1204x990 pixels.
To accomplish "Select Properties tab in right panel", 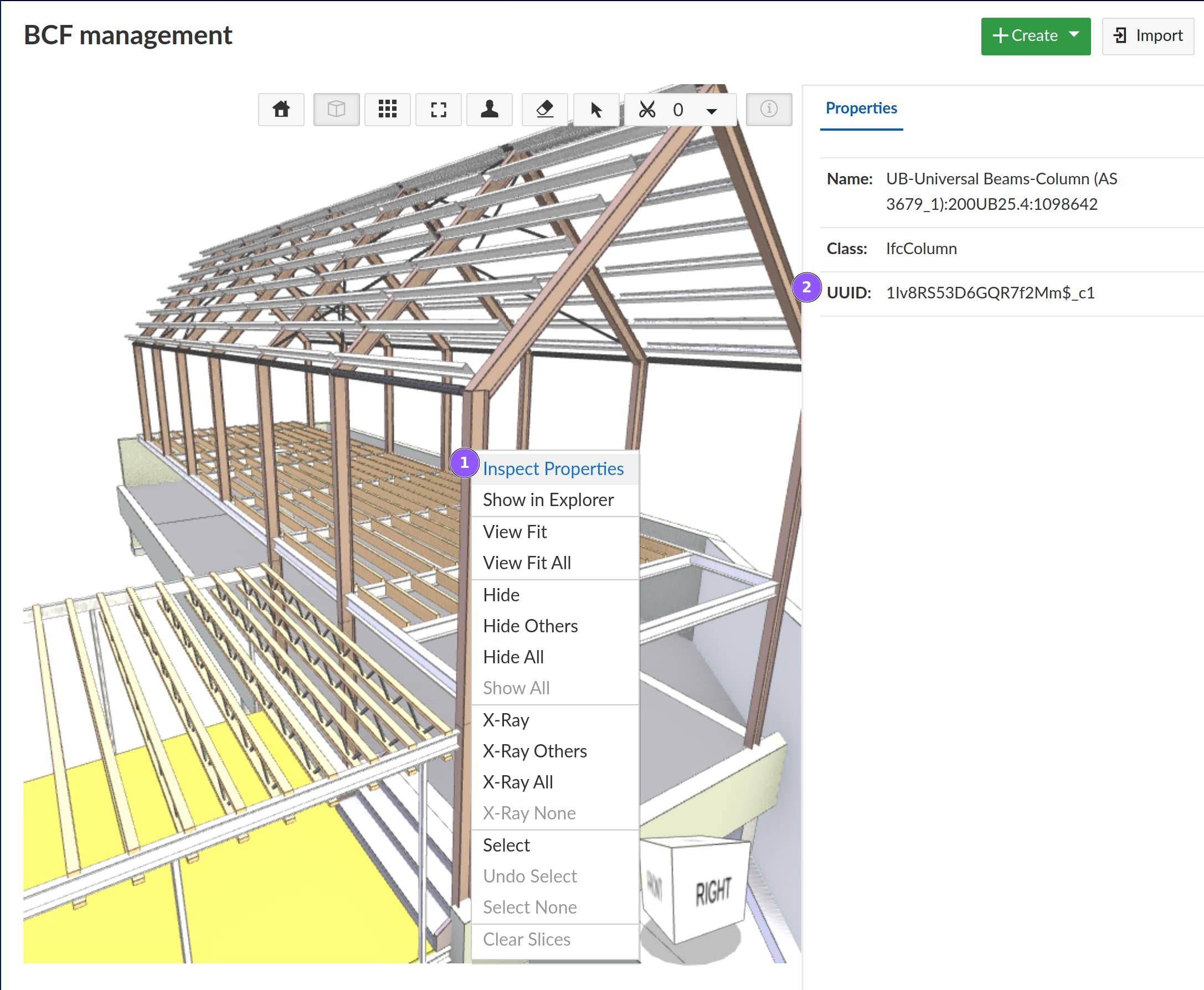I will pyautogui.click(x=862, y=108).
